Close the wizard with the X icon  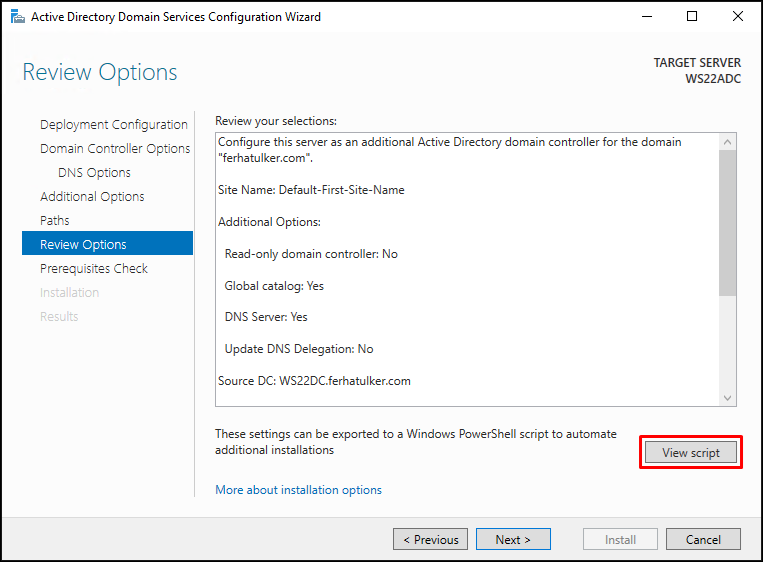(738, 17)
